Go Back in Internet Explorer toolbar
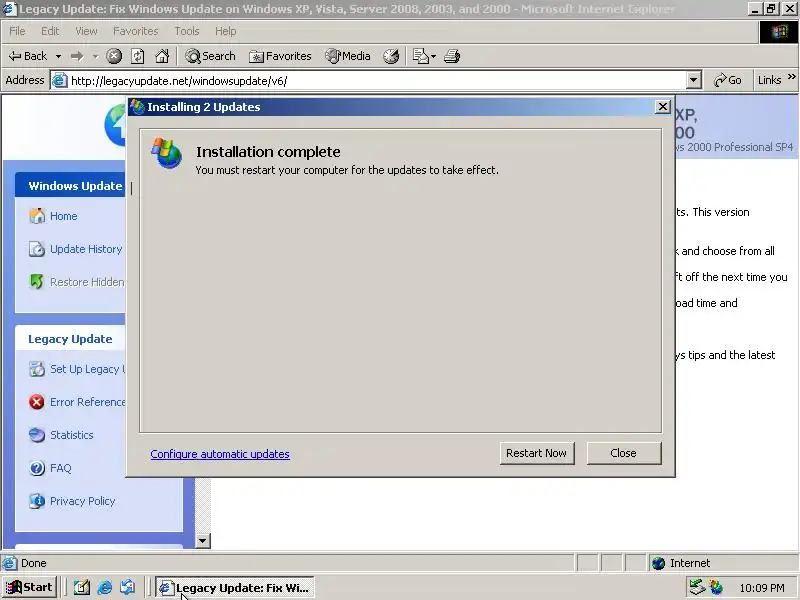 28,56
